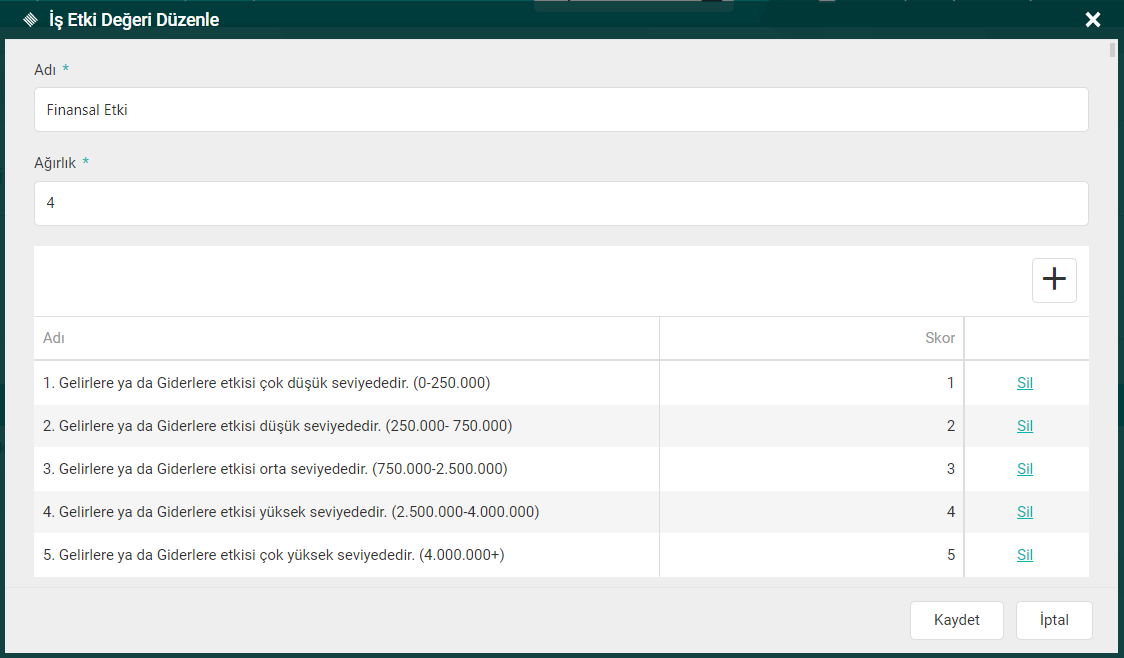Focus the Ağırlık field with value 4
Screen dimensions: 1124x658
click(561, 203)
